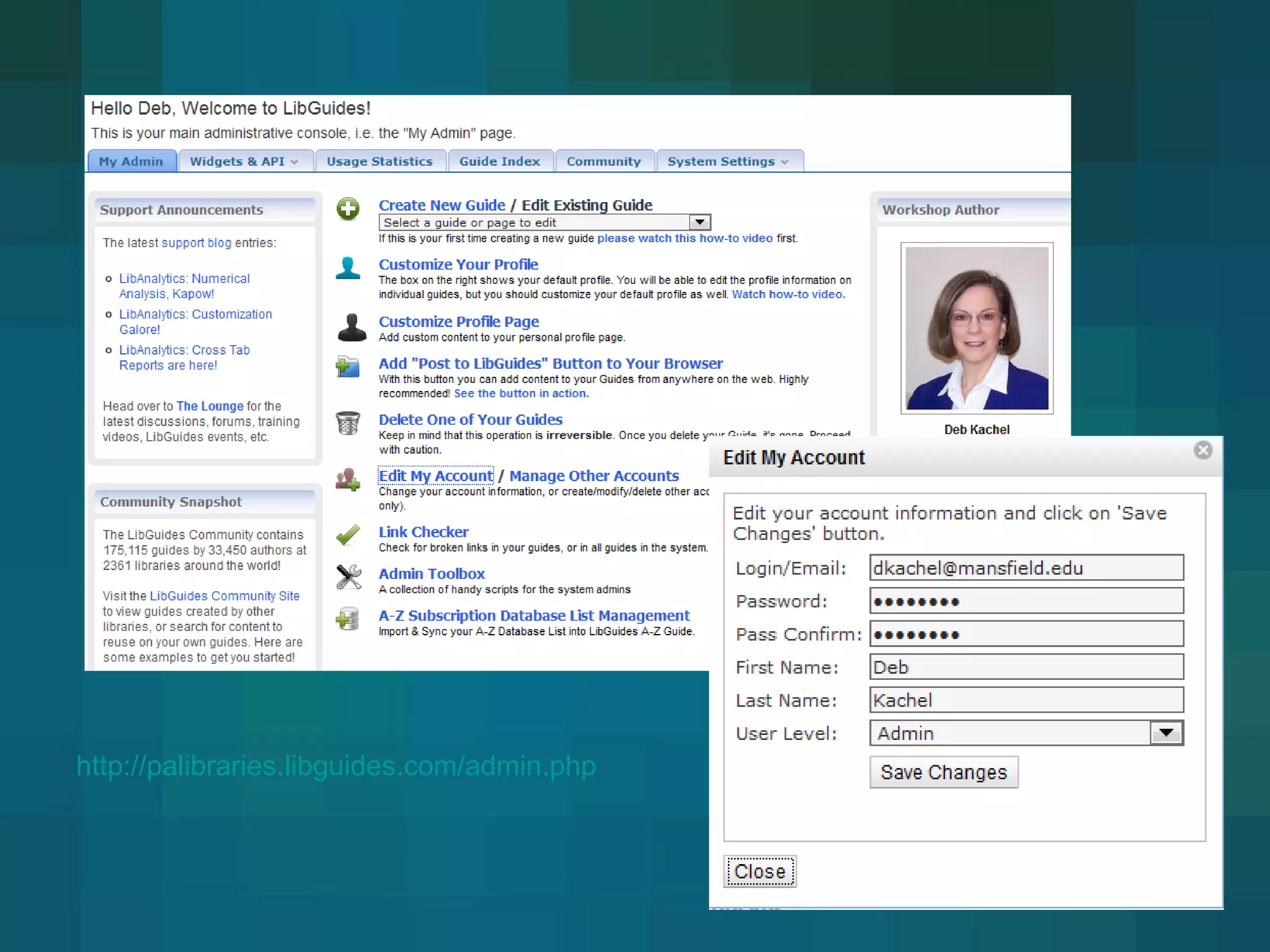Click the crossed tools Admin Toolbox icon
The image size is (1270, 952).
349,577
